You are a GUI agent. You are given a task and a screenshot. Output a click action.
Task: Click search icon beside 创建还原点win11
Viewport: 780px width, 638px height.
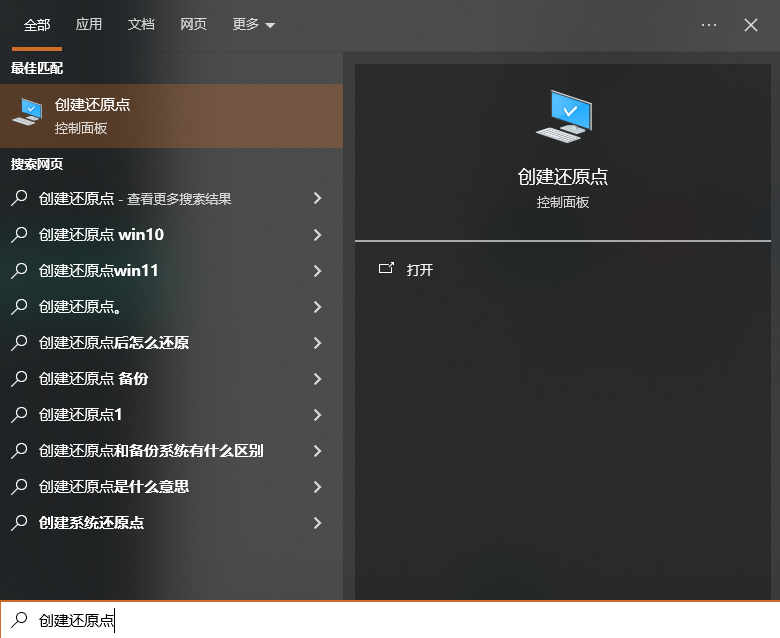coord(19,271)
